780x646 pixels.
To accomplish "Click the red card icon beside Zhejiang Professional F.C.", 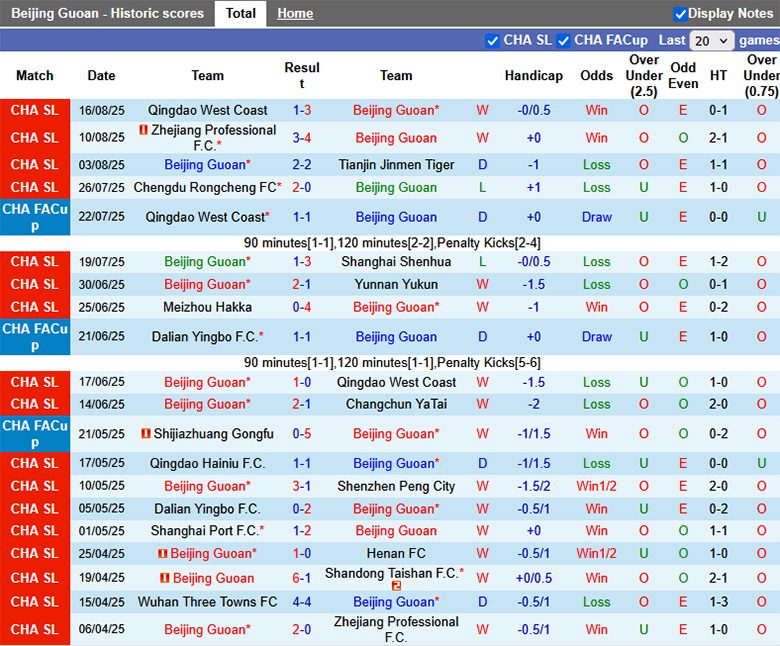I will [x=143, y=130].
